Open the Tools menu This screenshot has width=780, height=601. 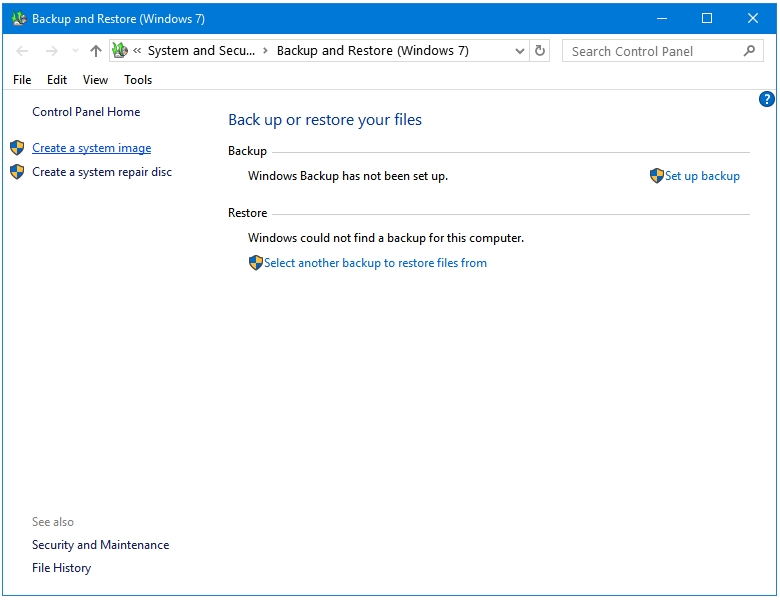tap(138, 80)
